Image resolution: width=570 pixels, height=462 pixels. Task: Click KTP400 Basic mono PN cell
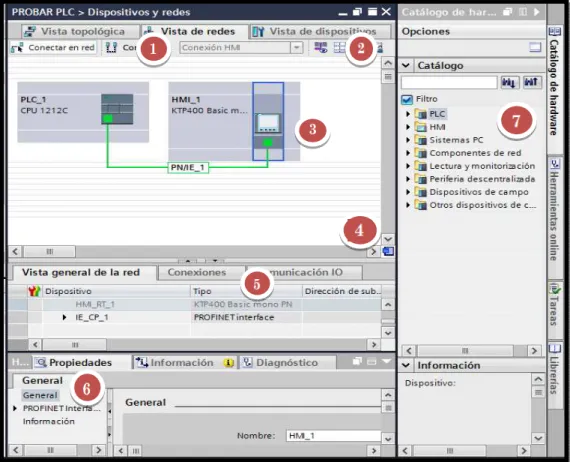click(x=246, y=304)
